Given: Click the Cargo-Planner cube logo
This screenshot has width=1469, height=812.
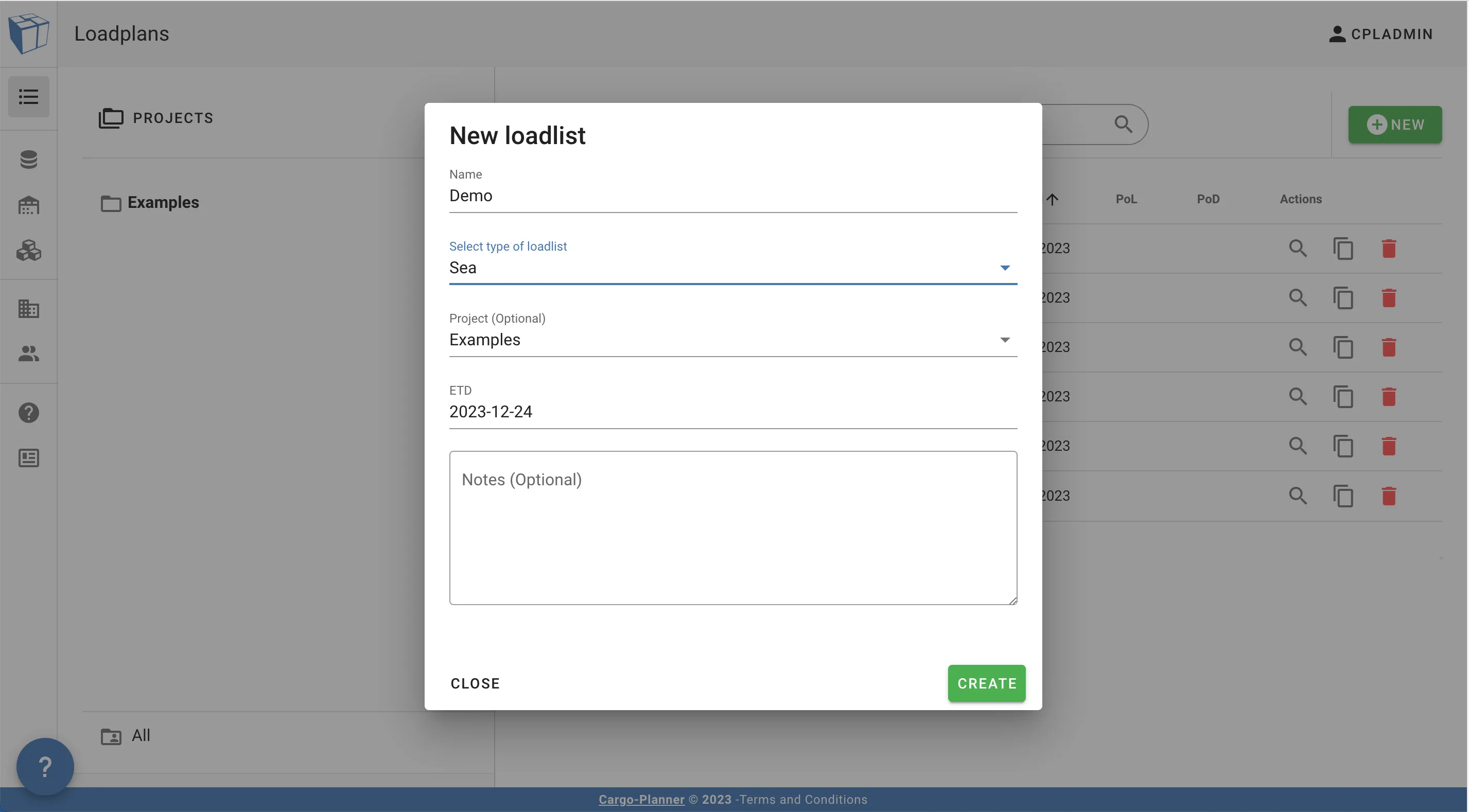Looking at the screenshot, I should point(28,33).
